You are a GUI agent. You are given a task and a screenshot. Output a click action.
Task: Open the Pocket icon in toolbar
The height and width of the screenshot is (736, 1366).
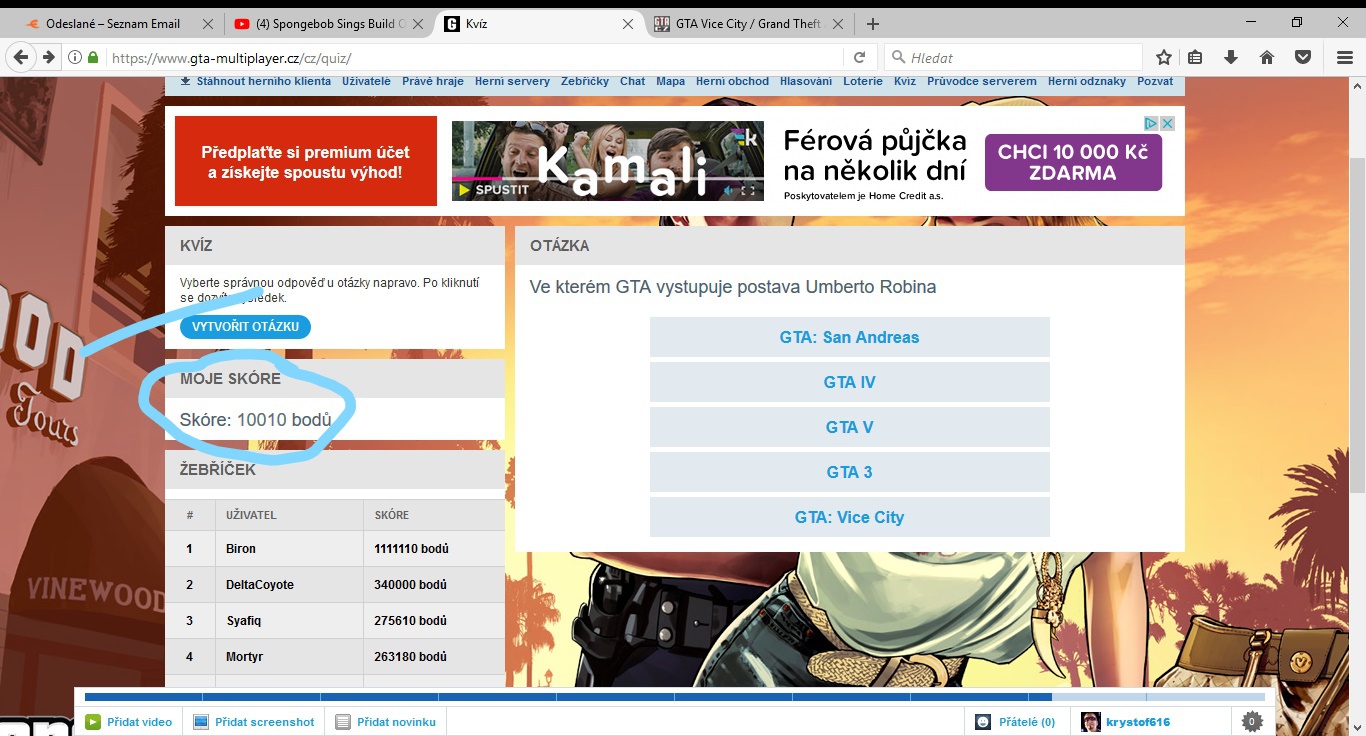coord(1303,58)
